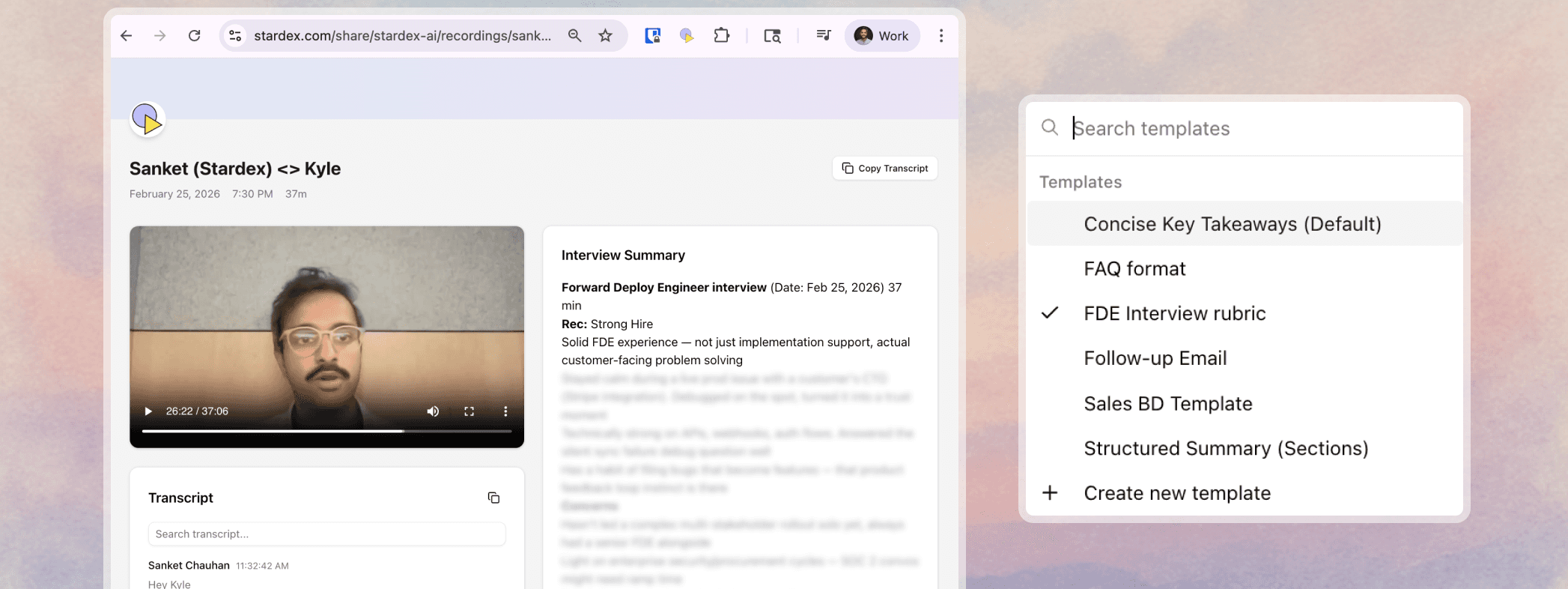Image resolution: width=1568 pixels, height=589 pixels.
Task: Click the browser forward arrow
Action: click(x=159, y=36)
